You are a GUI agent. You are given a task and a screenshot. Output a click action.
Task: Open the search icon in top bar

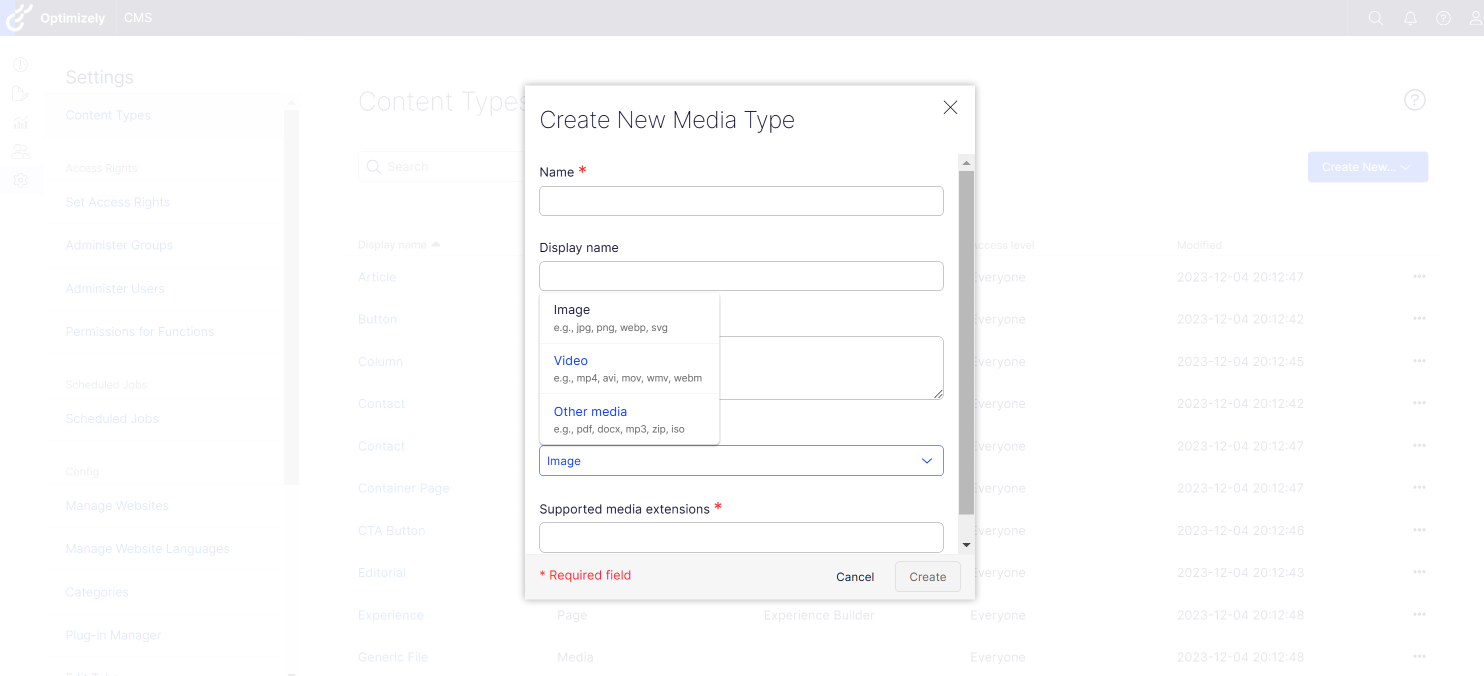[1376, 18]
